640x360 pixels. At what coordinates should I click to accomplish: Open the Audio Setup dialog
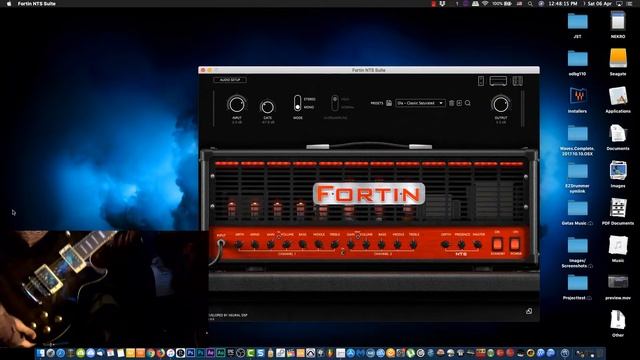[230, 80]
